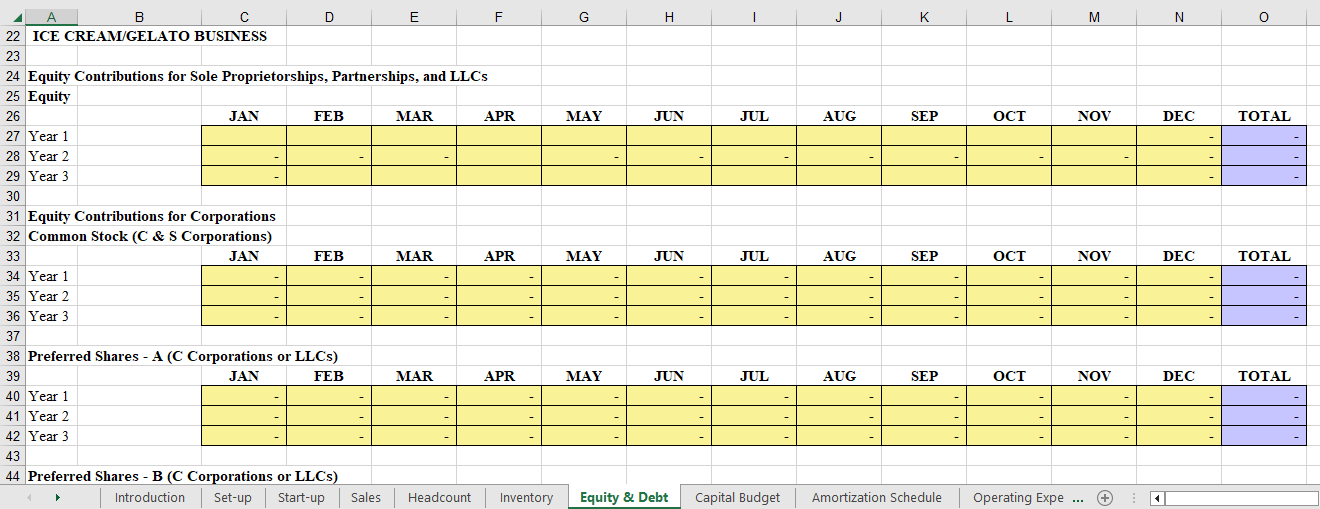Image resolution: width=1320 pixels, height=509 pixels.
Task: Select row 27 header
Action: point(12,136)
